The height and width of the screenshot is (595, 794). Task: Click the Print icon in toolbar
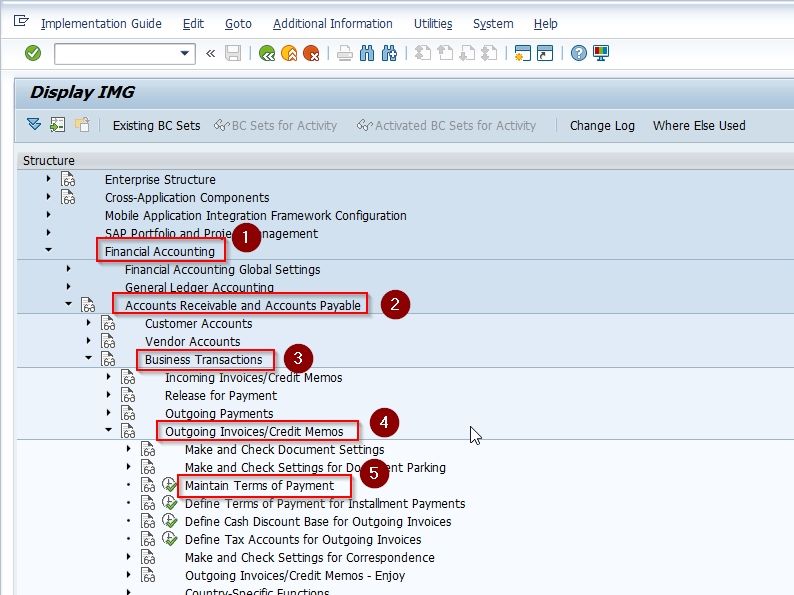(345, 53)
